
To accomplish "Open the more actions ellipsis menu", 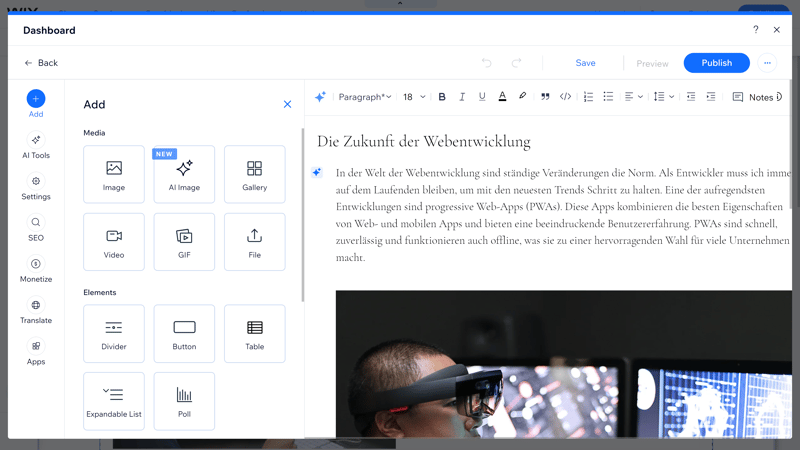I will tap(767, 63).
